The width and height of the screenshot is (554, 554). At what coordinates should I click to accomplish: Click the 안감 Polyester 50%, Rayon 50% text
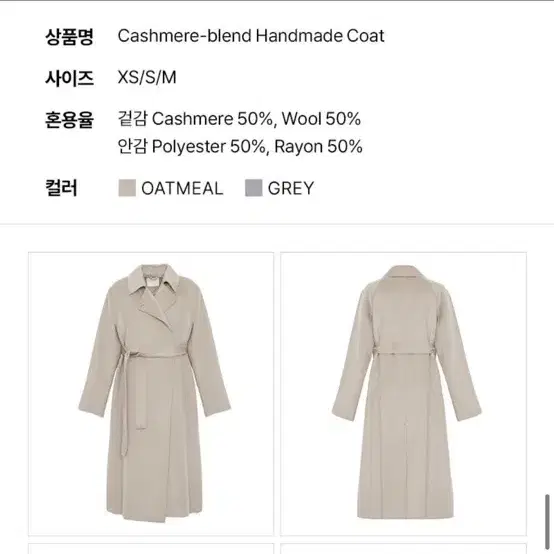click(x=240, y=146)
